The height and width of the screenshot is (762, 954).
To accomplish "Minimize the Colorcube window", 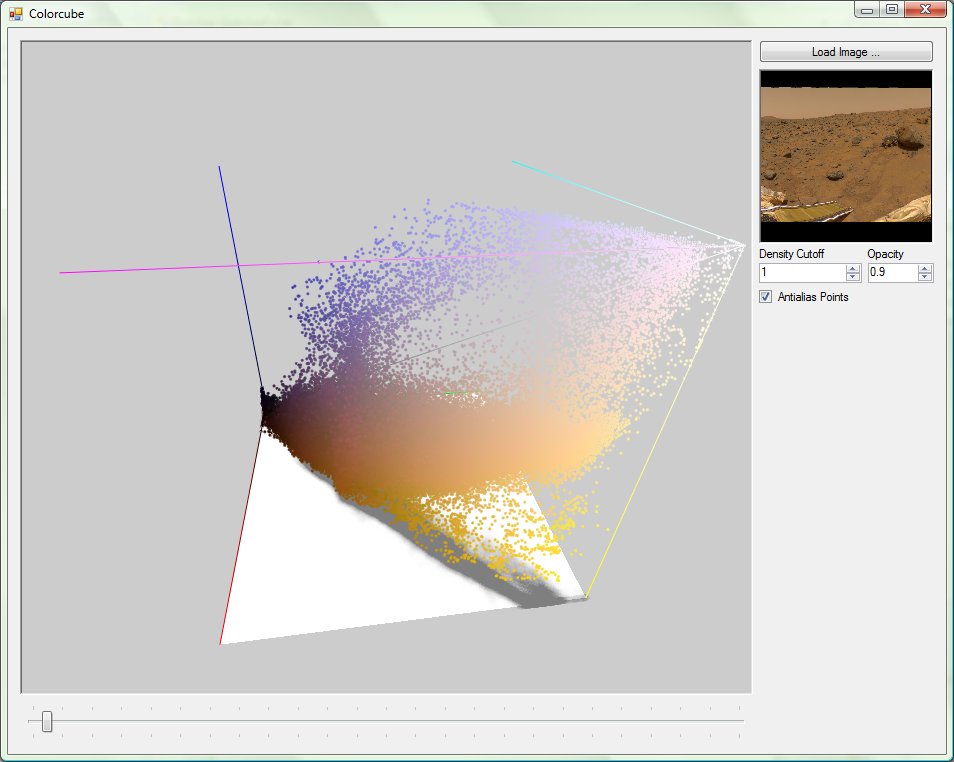I will (x=867, y=10).
